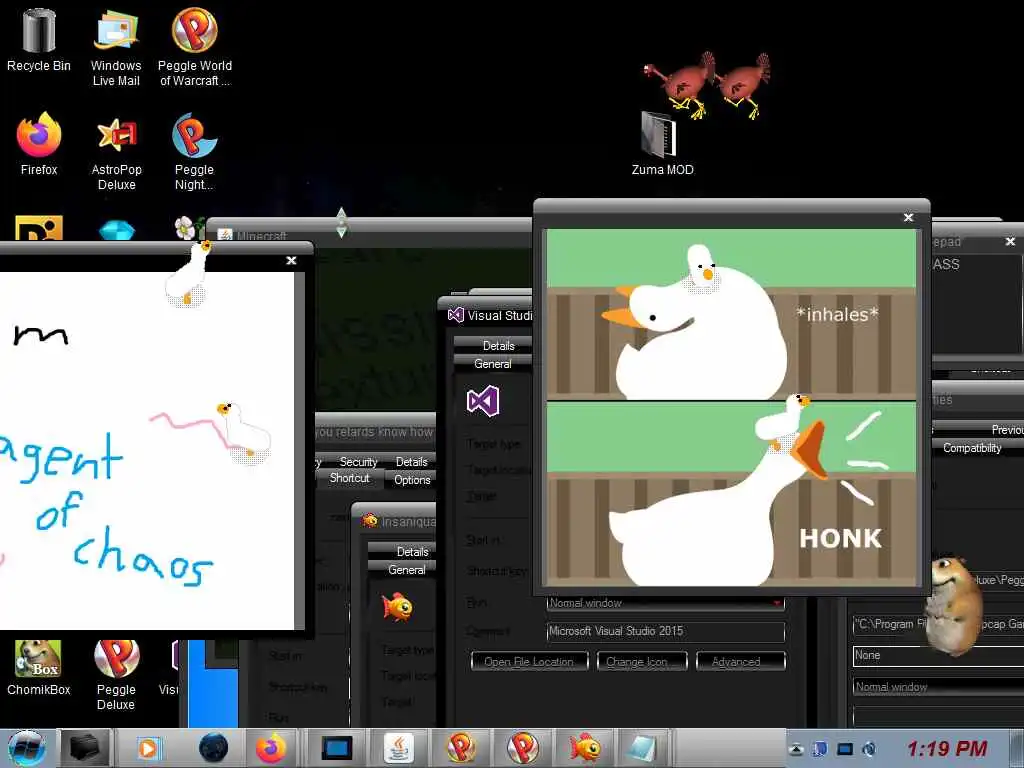Close the Notepad window behind the meme
Viewport: 1024px width, 768px height.
pyautogui.click(x=1010, y=242)
